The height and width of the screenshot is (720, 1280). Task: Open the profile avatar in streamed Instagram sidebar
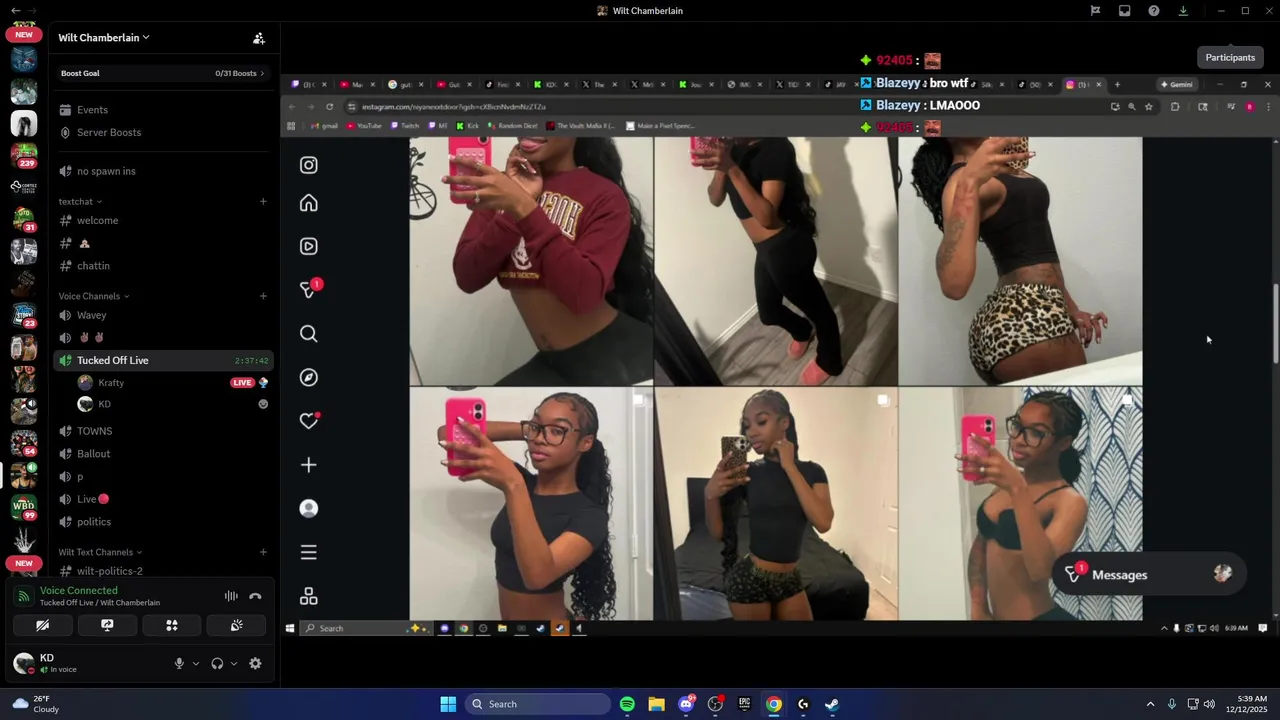click(x=309, y=508)
